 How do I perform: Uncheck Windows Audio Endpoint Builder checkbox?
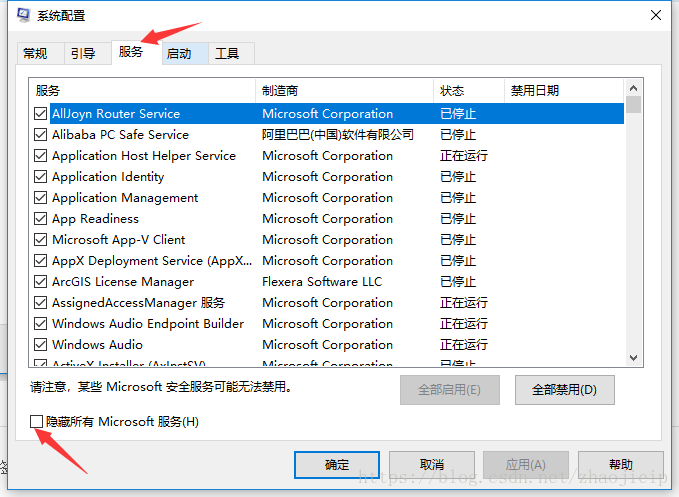point(40,323)
